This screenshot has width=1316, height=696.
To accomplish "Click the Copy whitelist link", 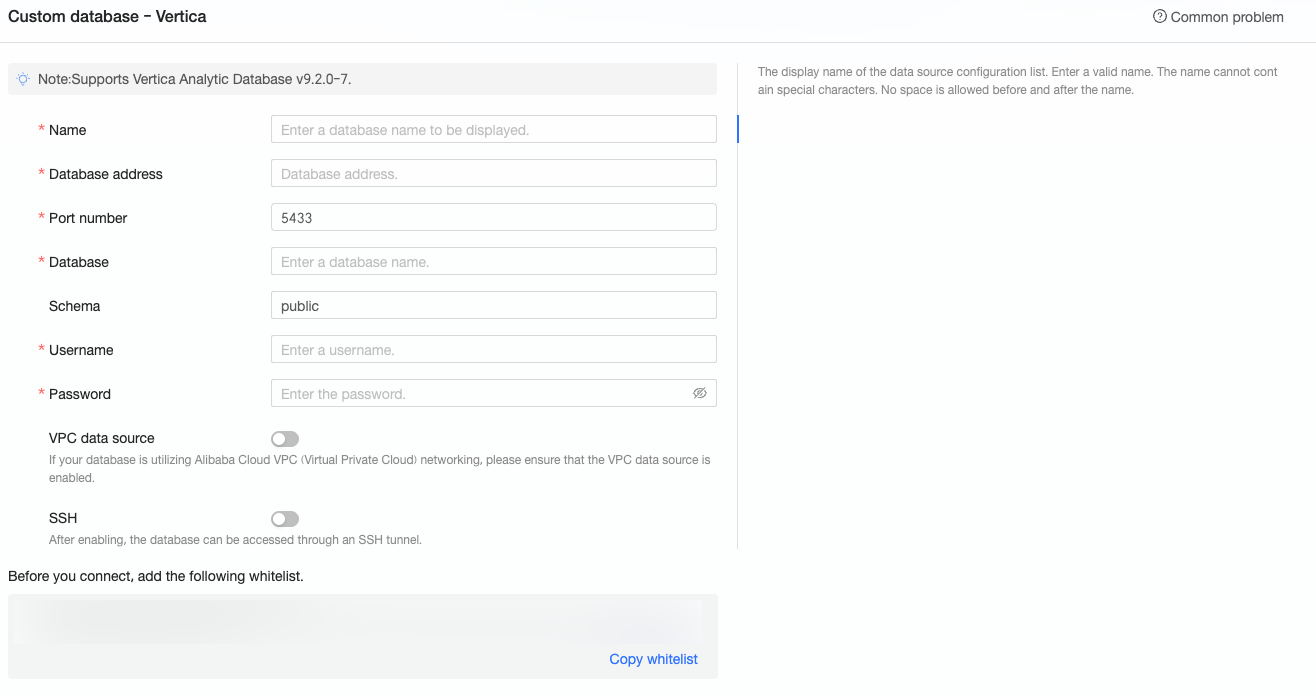I will coord(653,659).
